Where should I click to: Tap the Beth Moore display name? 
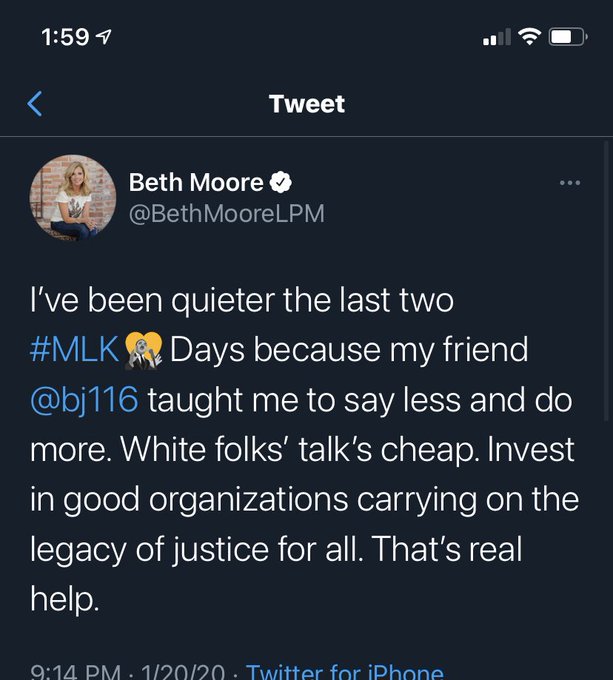[x=196, y=183]
